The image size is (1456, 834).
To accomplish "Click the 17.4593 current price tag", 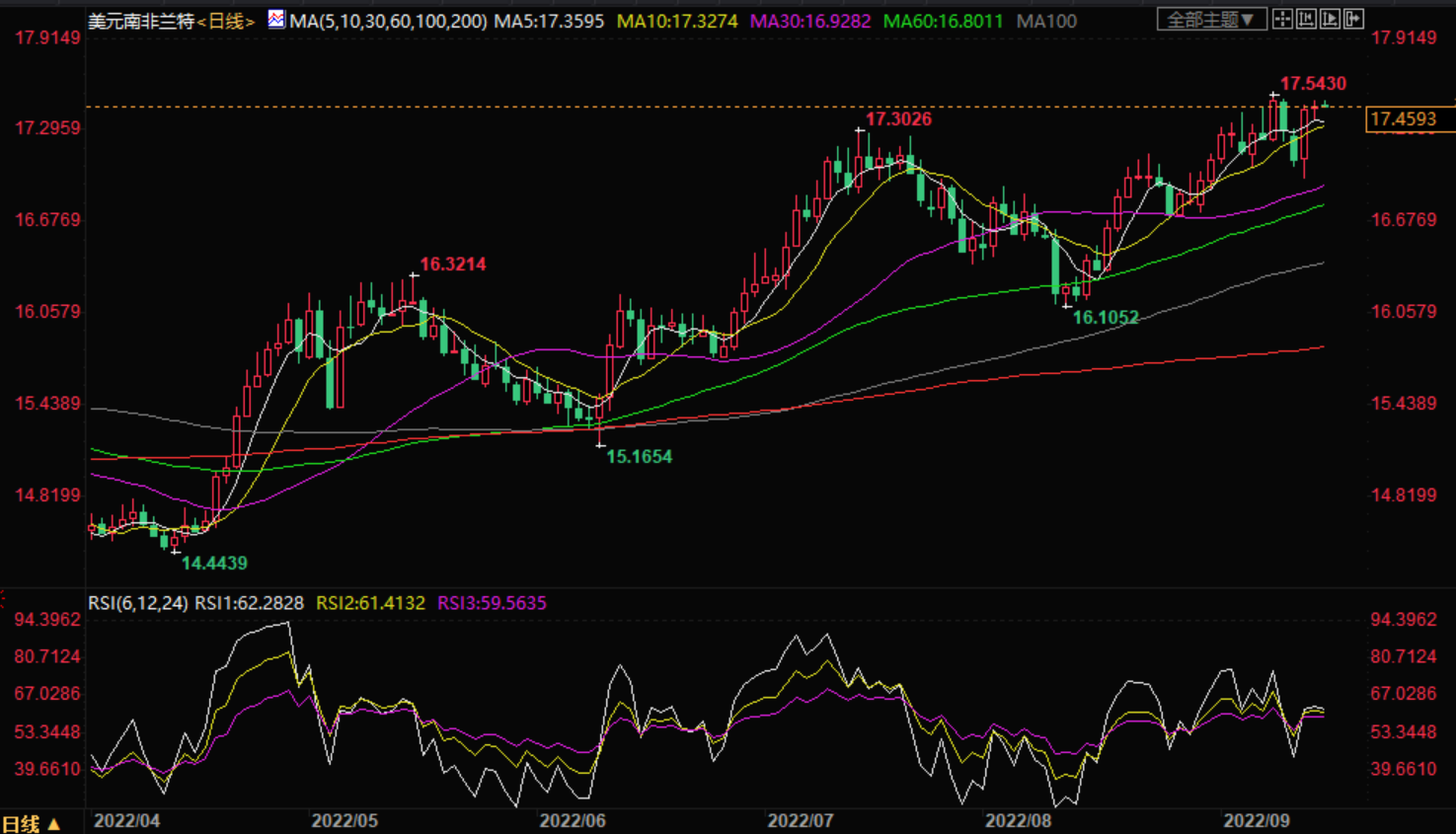I will point(1404,119).
